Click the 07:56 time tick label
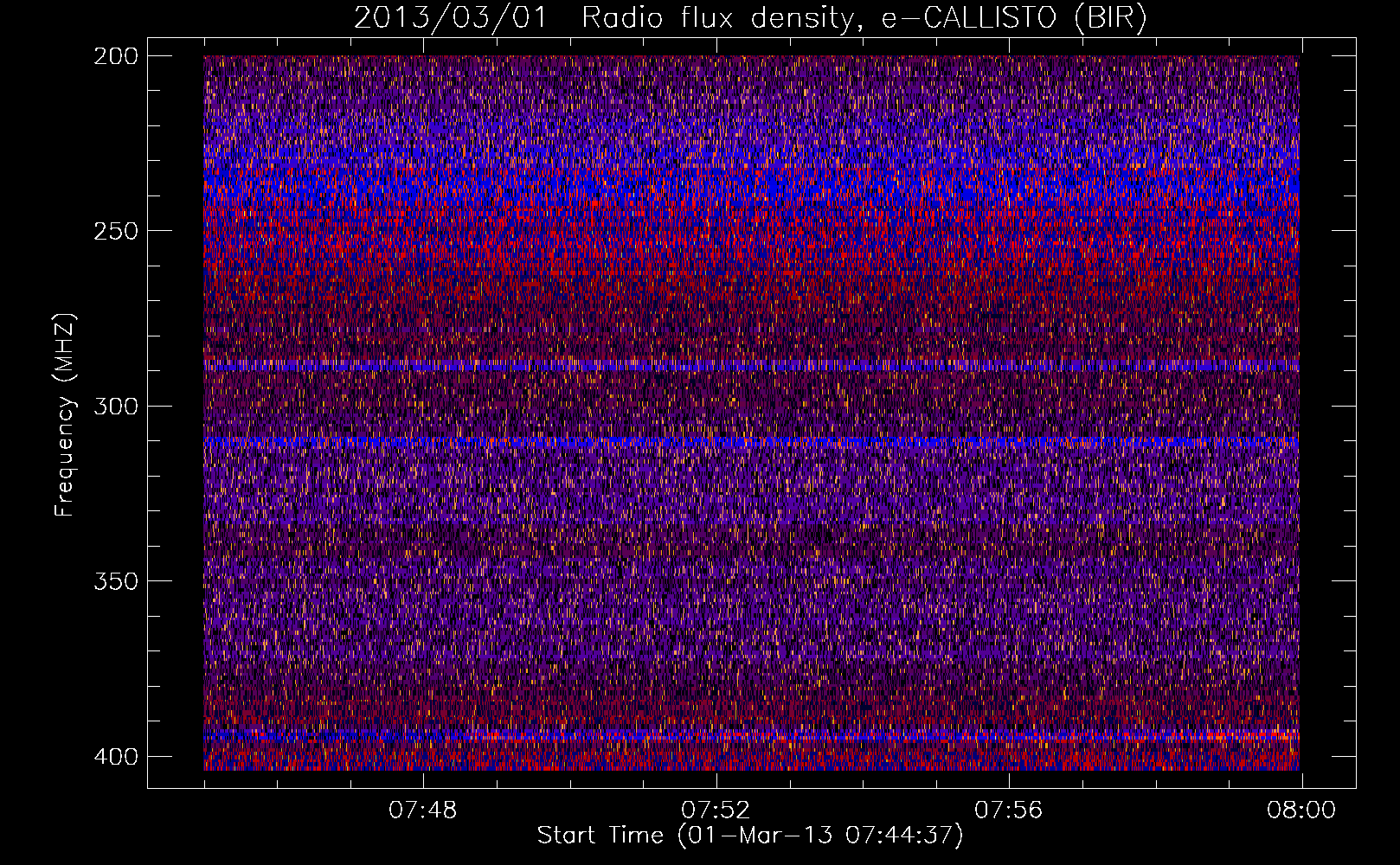1400x865 pixels. coord(1009,811)
